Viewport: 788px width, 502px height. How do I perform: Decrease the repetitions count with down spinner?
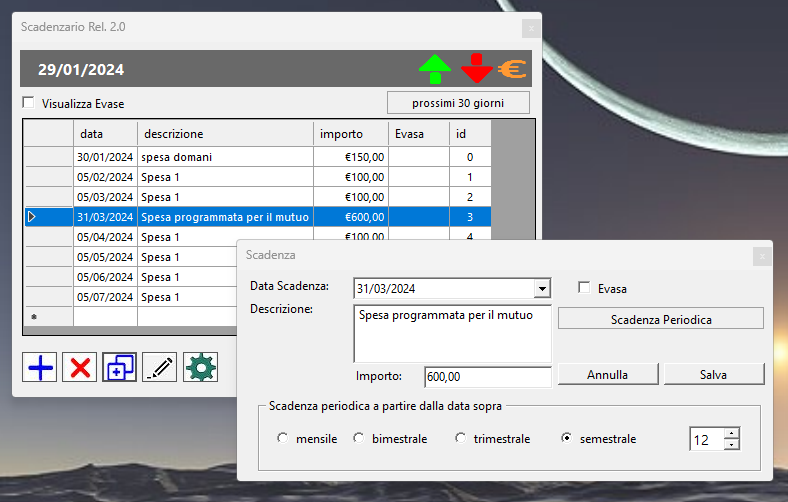pos(732,445)
